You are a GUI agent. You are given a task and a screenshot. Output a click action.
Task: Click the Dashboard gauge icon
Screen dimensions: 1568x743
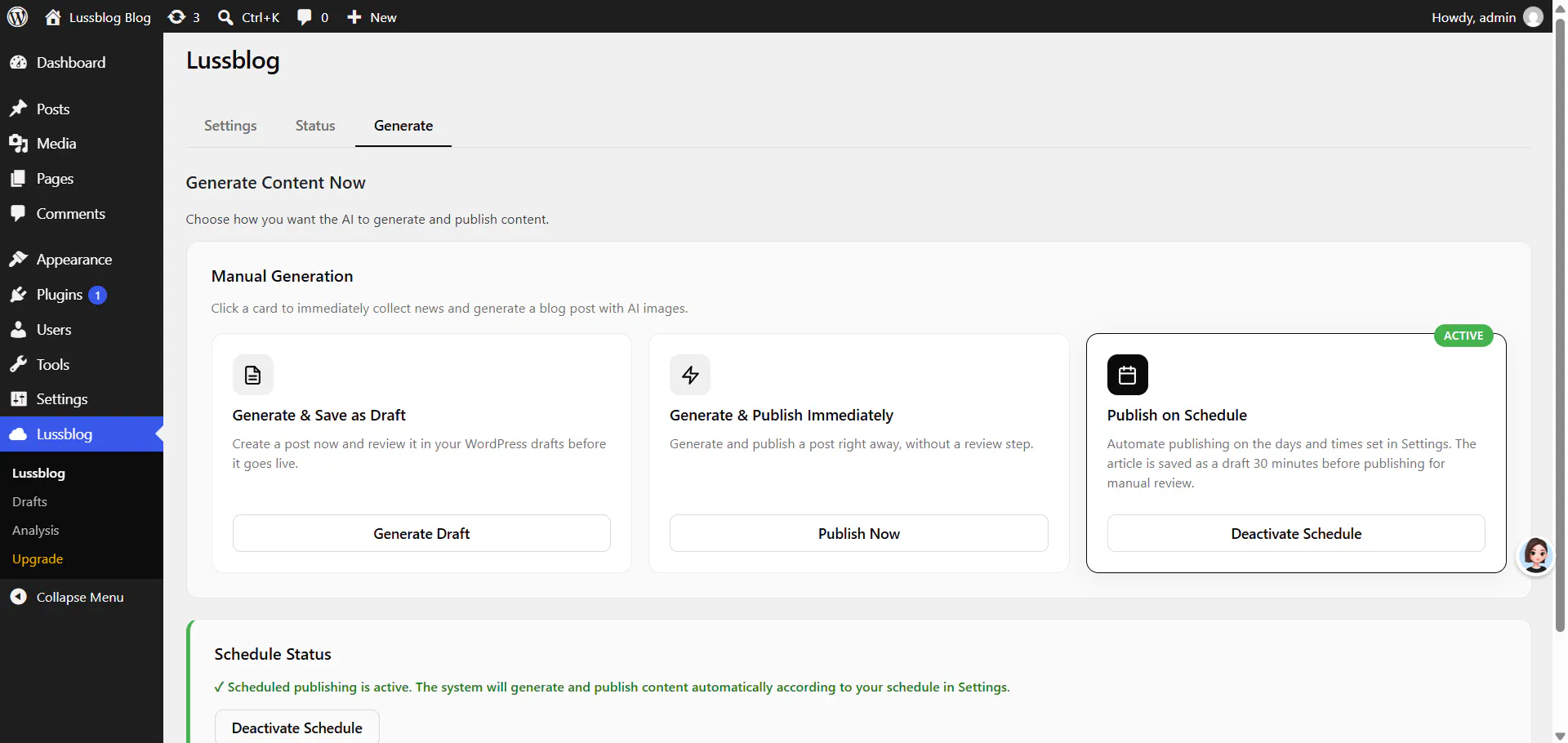pyautogui.click(x=18, y=63)
